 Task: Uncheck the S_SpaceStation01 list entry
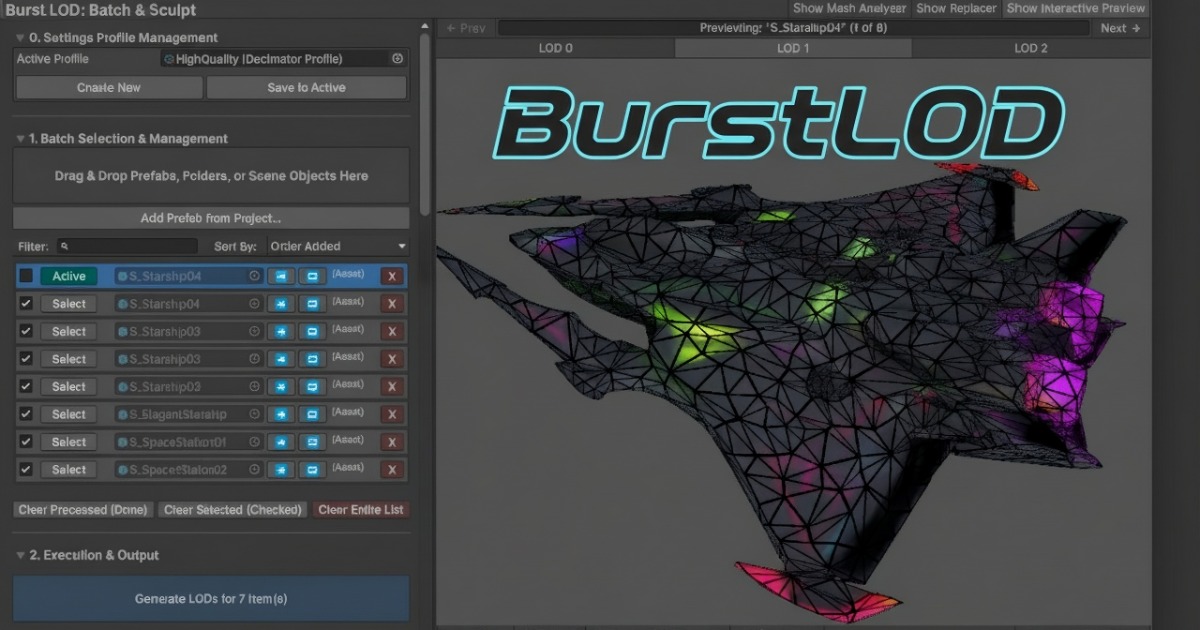[25, 441]
